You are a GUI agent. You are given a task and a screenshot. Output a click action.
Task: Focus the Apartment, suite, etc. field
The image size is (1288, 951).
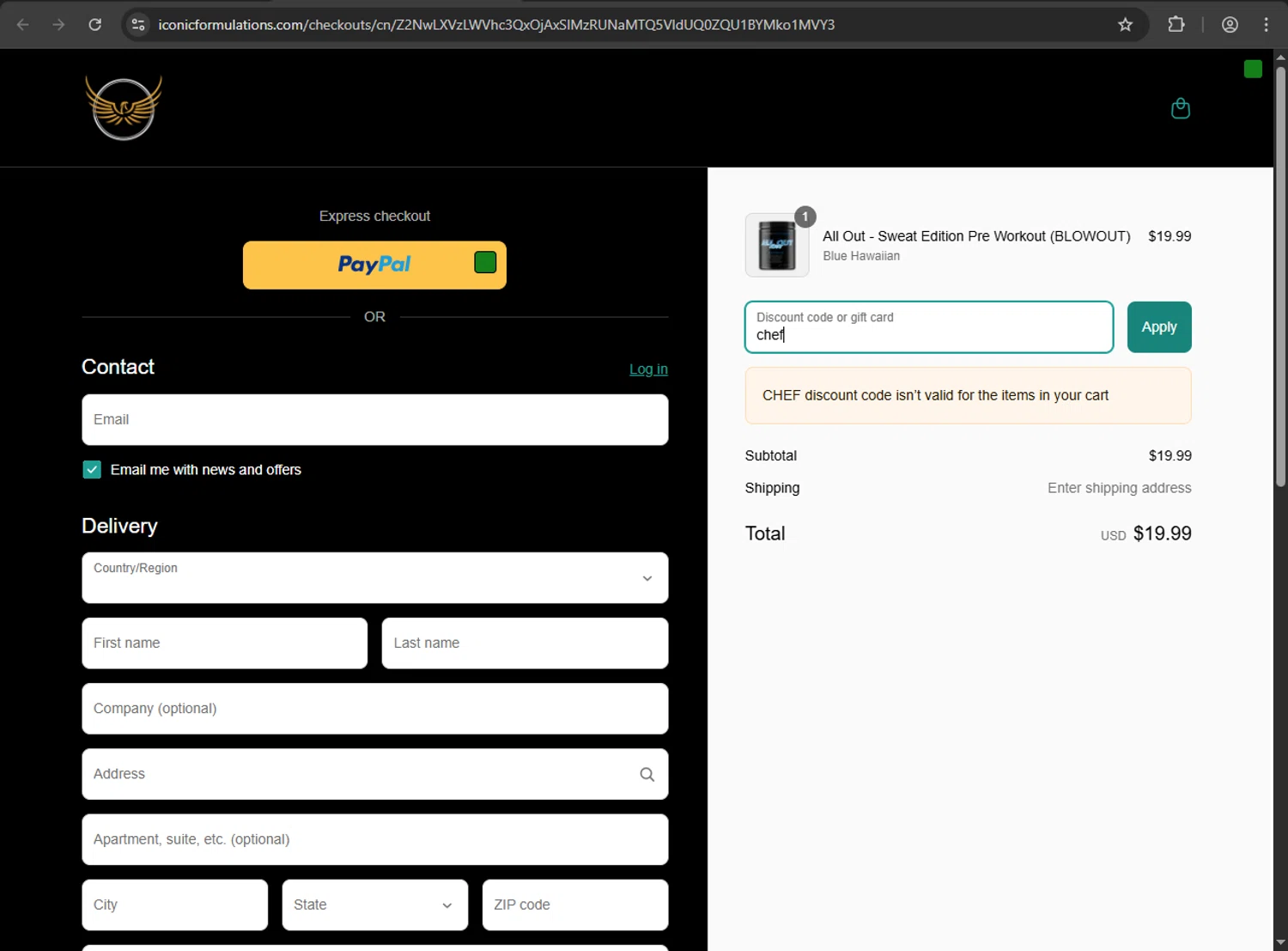(375, 839)
